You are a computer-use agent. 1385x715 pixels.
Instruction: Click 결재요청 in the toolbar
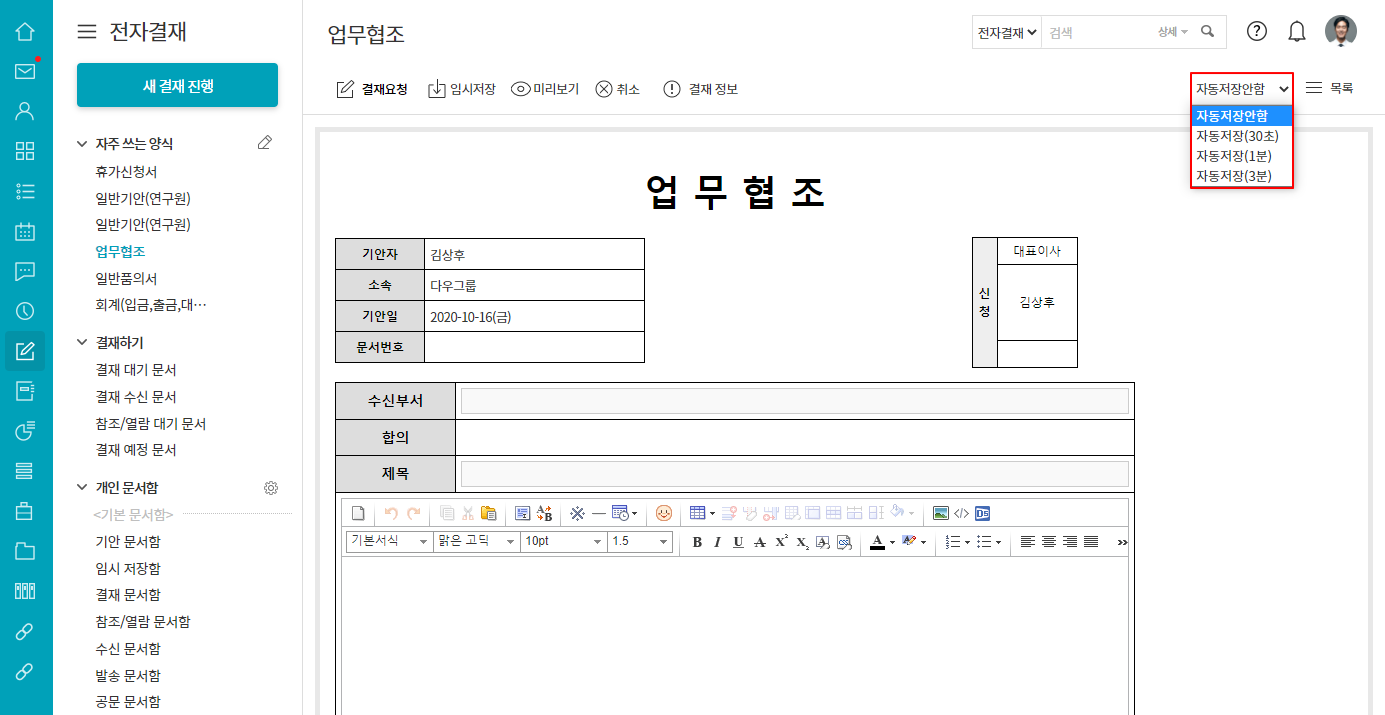[x=372, y=89]
